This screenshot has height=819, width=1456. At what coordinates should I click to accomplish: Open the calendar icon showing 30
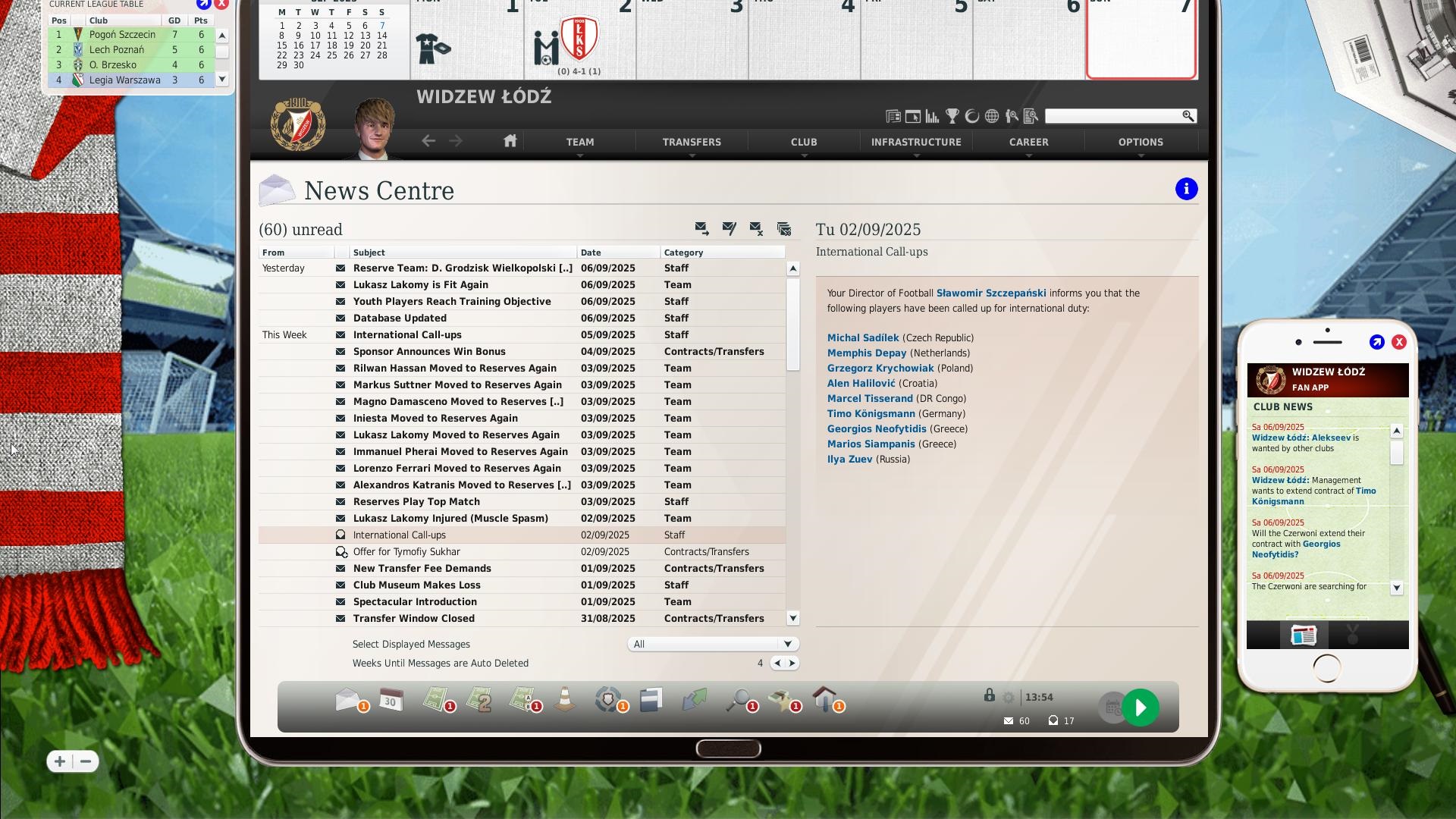[391, 700]
